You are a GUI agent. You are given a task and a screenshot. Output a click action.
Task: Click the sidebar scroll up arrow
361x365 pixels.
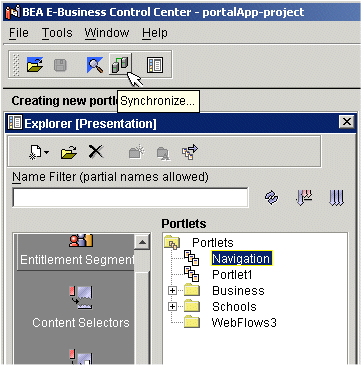click(x=142, y=242)
